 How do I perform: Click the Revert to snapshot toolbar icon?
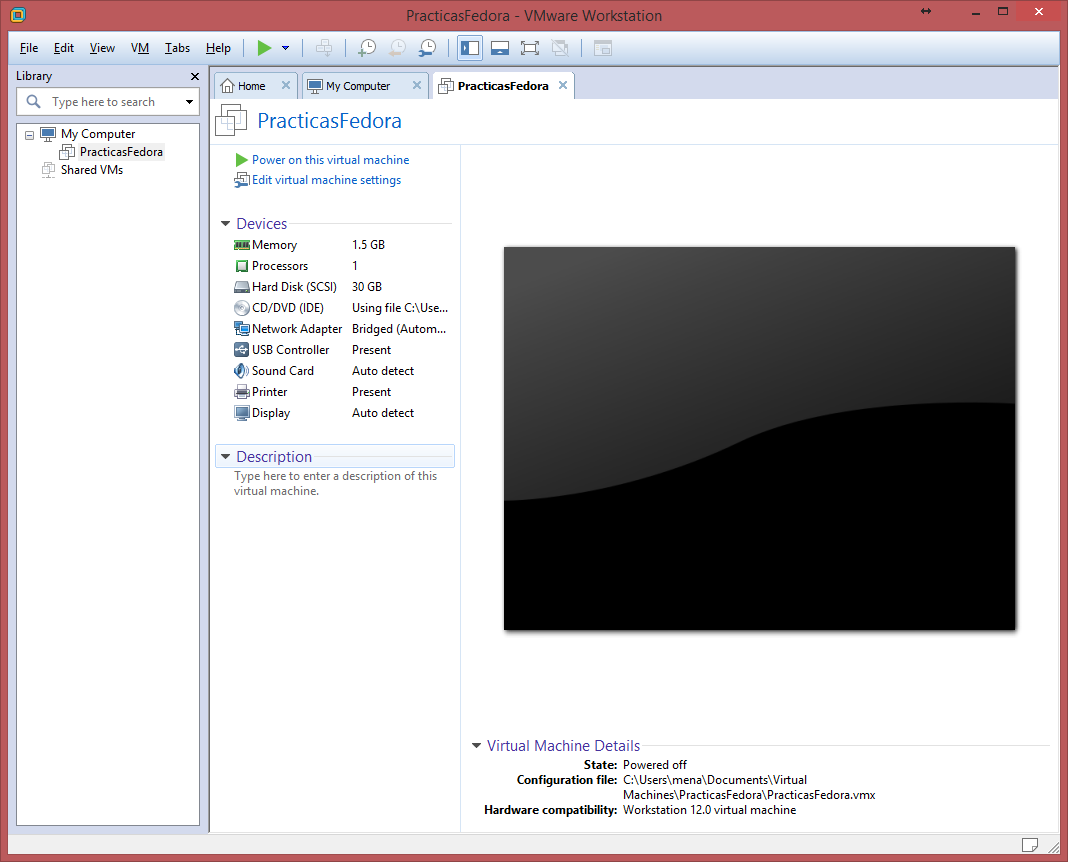tap(397, 48)
